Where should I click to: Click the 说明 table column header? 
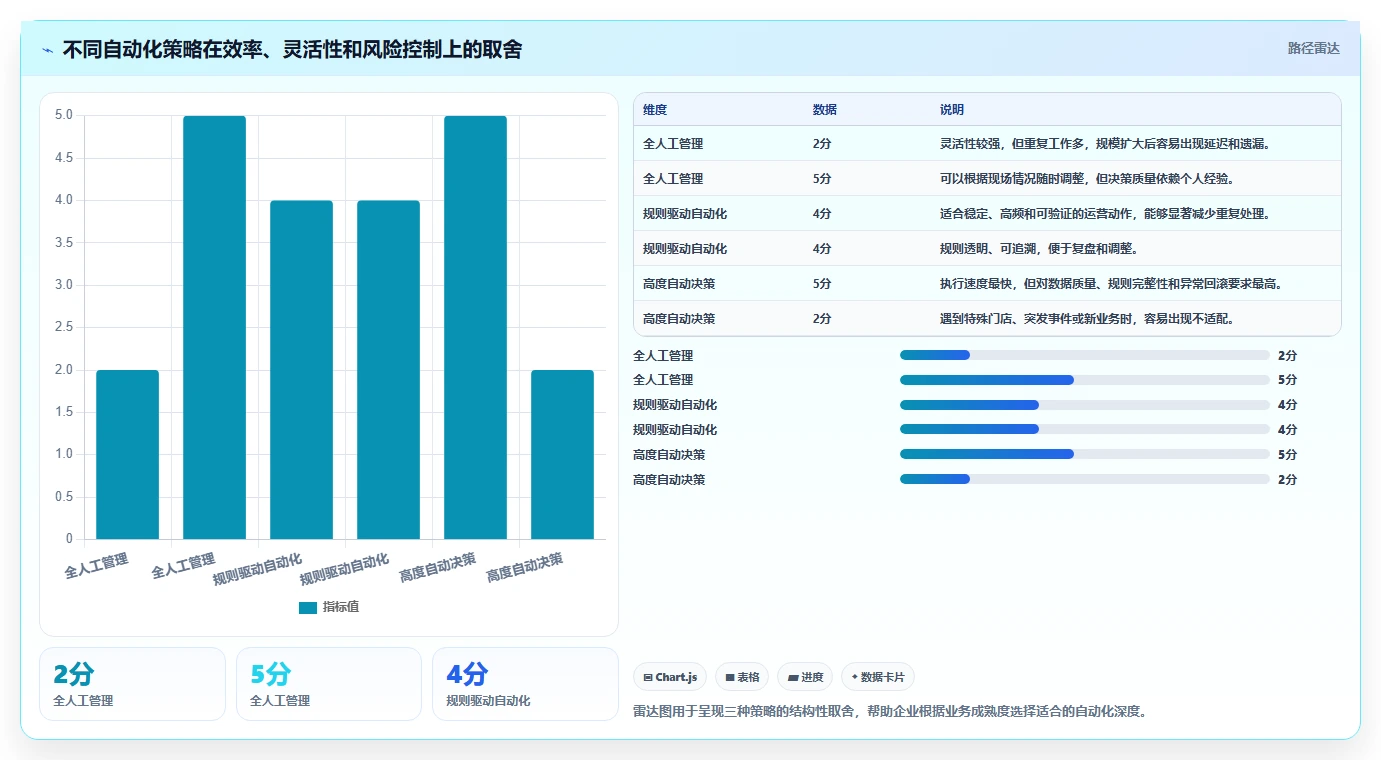pos(952,110)
